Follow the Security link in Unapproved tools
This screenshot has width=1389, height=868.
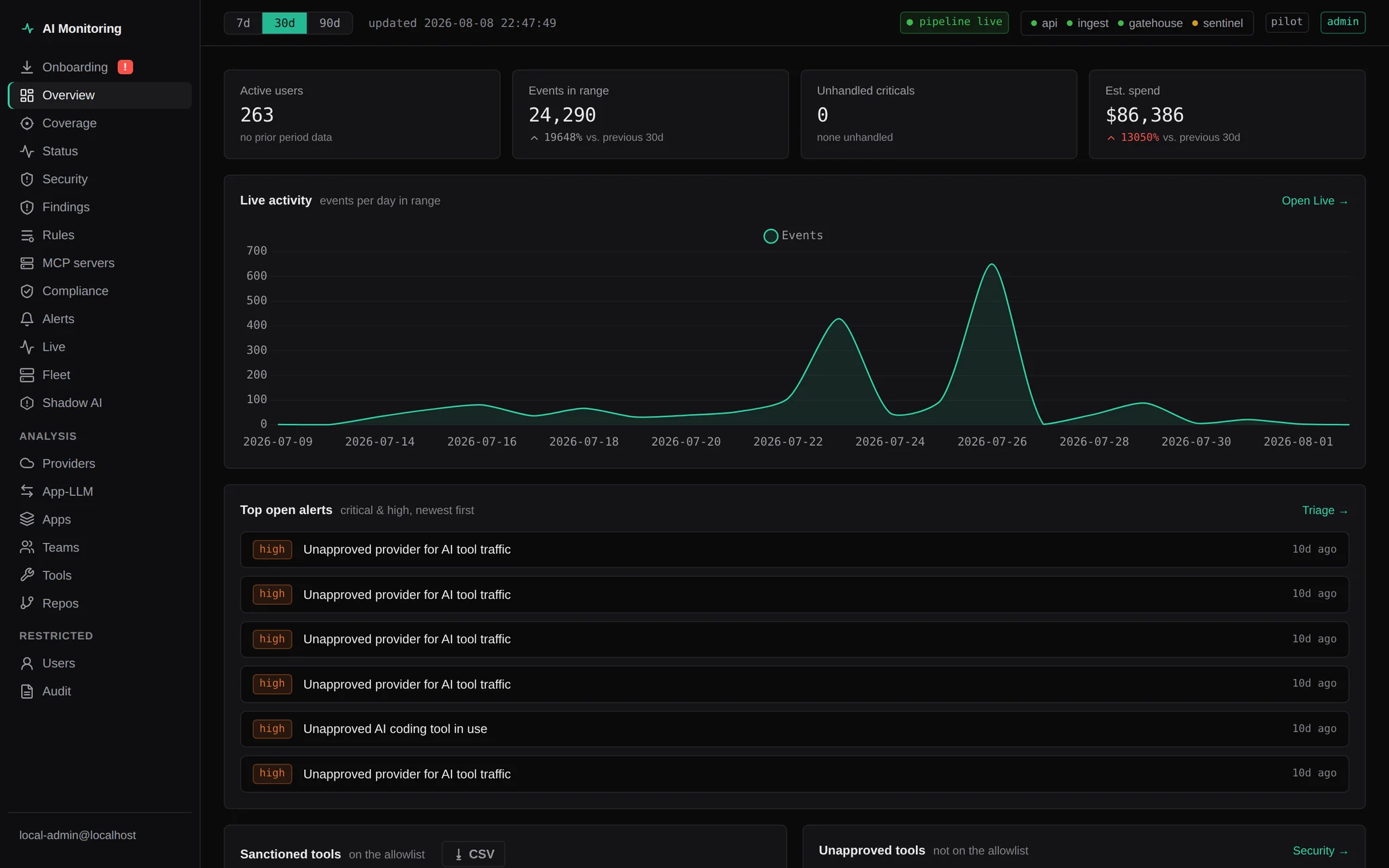point(1320,851)
